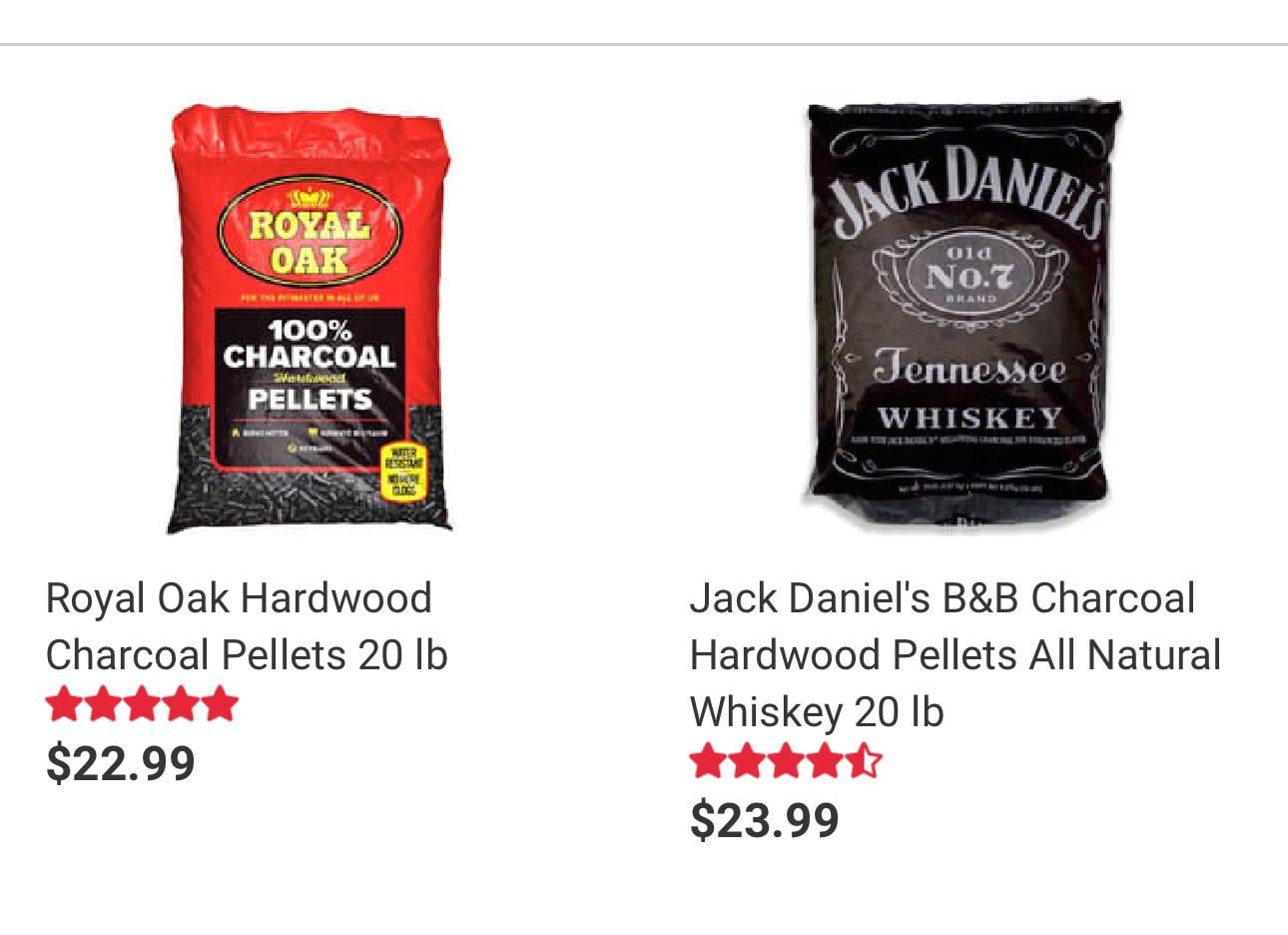Click the 'Charcoal Pellets 20 lb' line of Royal Oak title
The height and width of the screenshot is (935, 1288).
(x=247, y=655)
